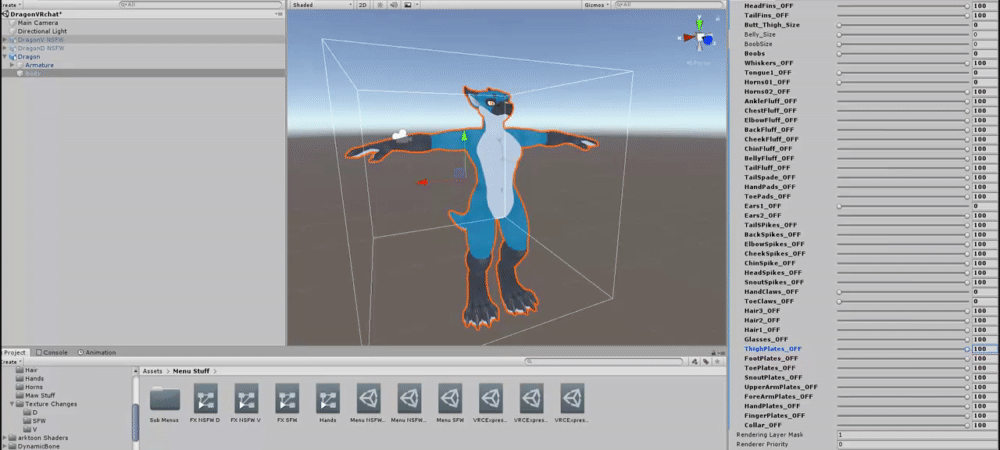Select the Hands folder in project tree

(x=29, y=379)
